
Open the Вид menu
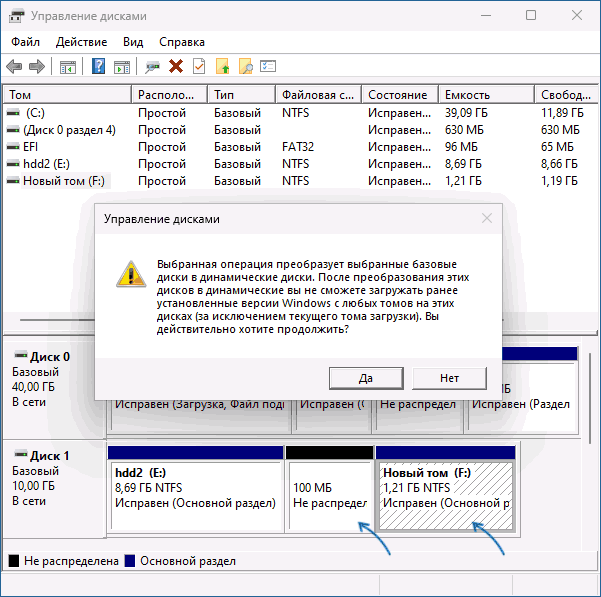pos(133,42)
